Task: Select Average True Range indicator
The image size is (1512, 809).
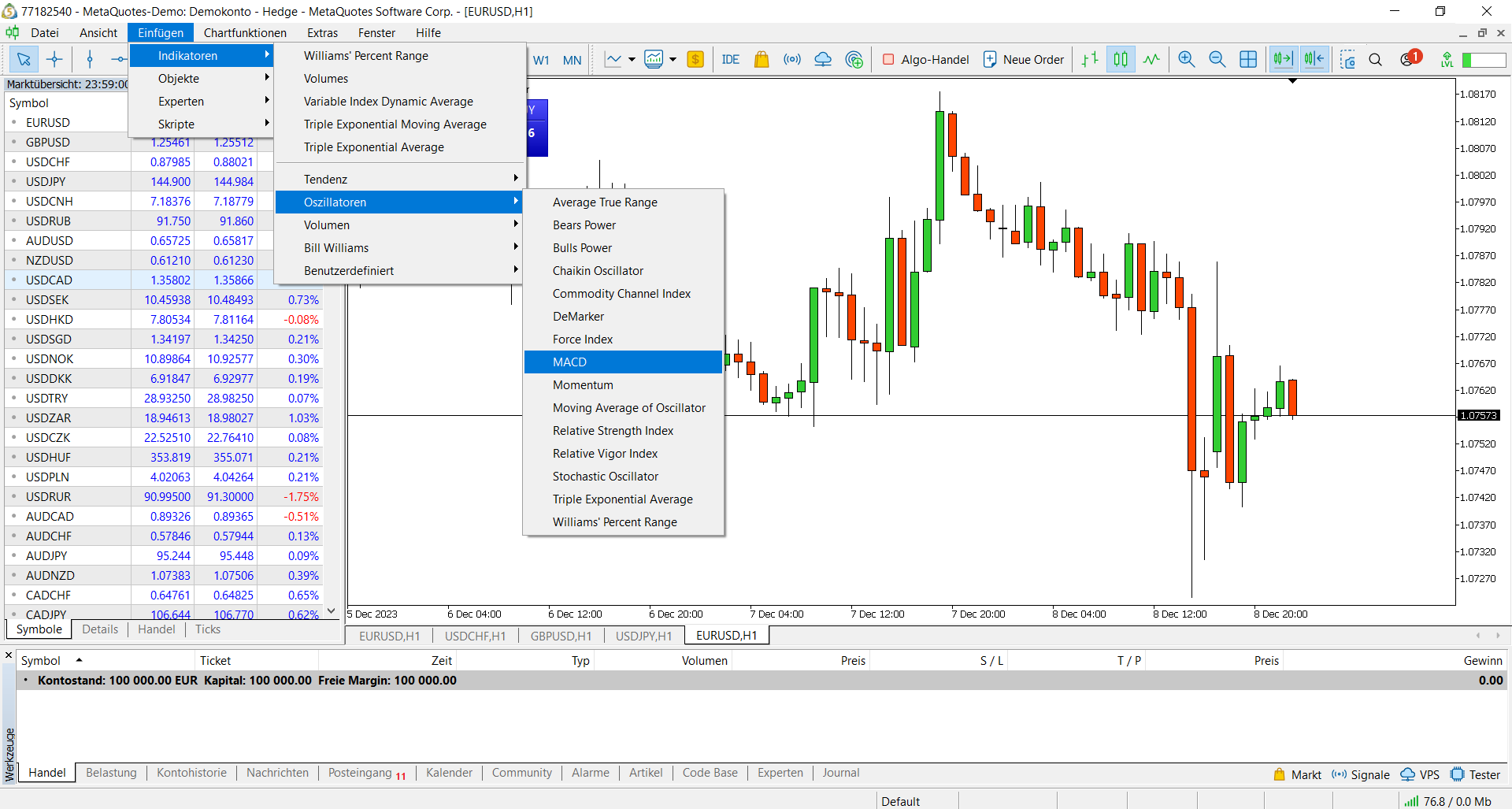Action: [623, 202]
